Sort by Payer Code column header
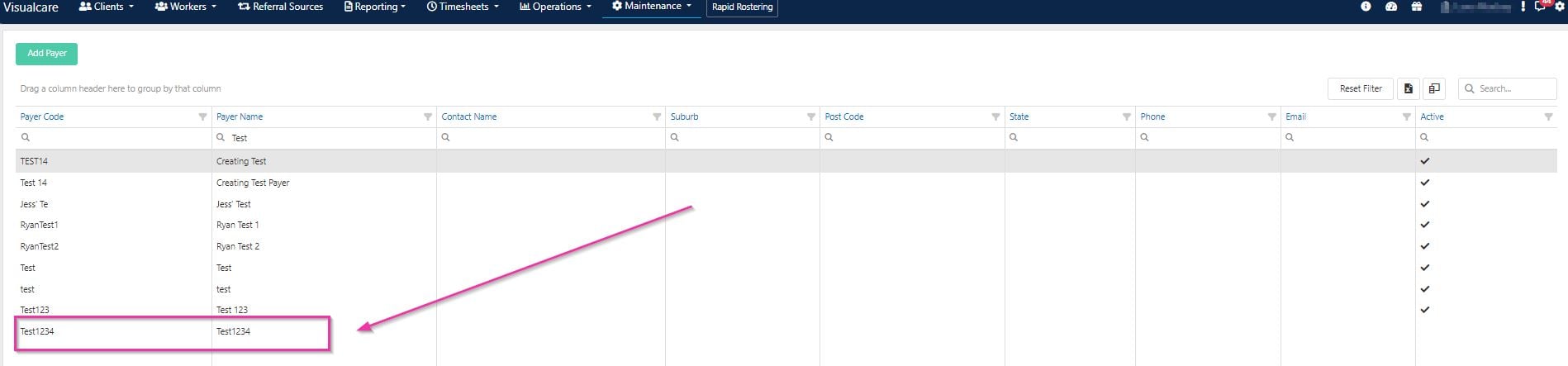Viewport: 1568px width, 366px height. [42, 117]
